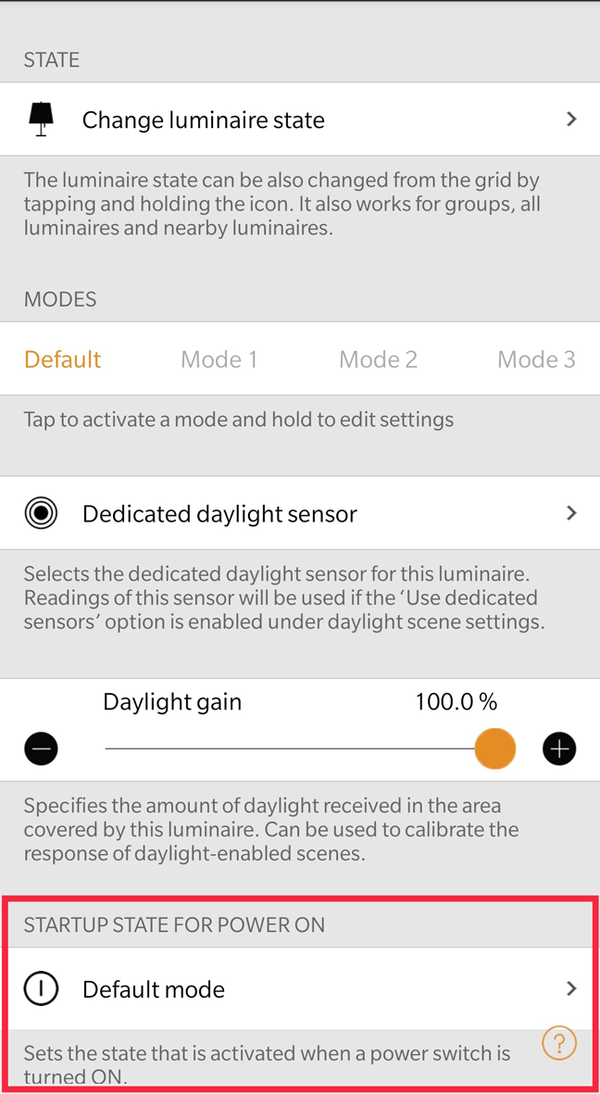
Task: Tap the daylight sensor target icon
Action: point(40,514)
